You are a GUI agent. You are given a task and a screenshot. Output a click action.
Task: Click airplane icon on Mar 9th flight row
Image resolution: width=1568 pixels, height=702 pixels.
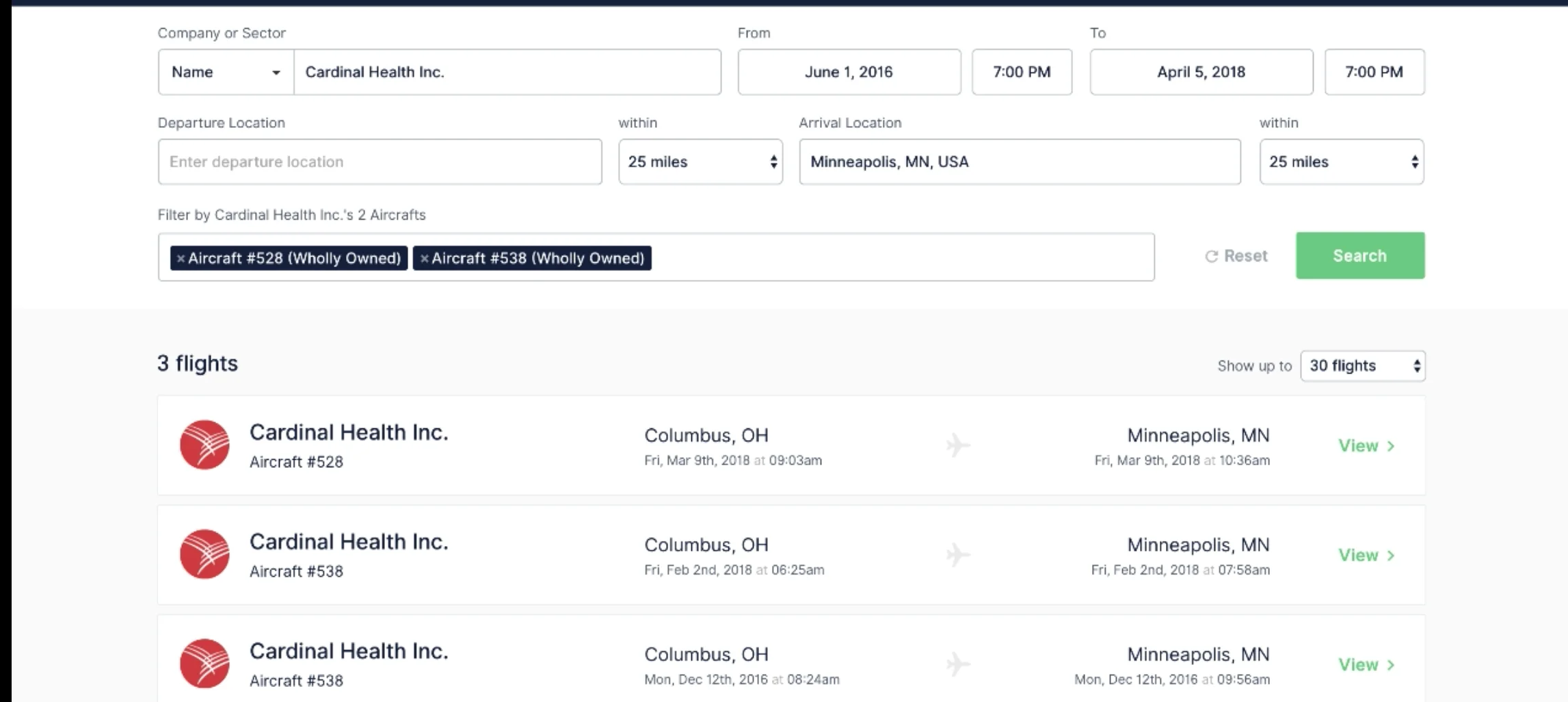tap(958, 445)
